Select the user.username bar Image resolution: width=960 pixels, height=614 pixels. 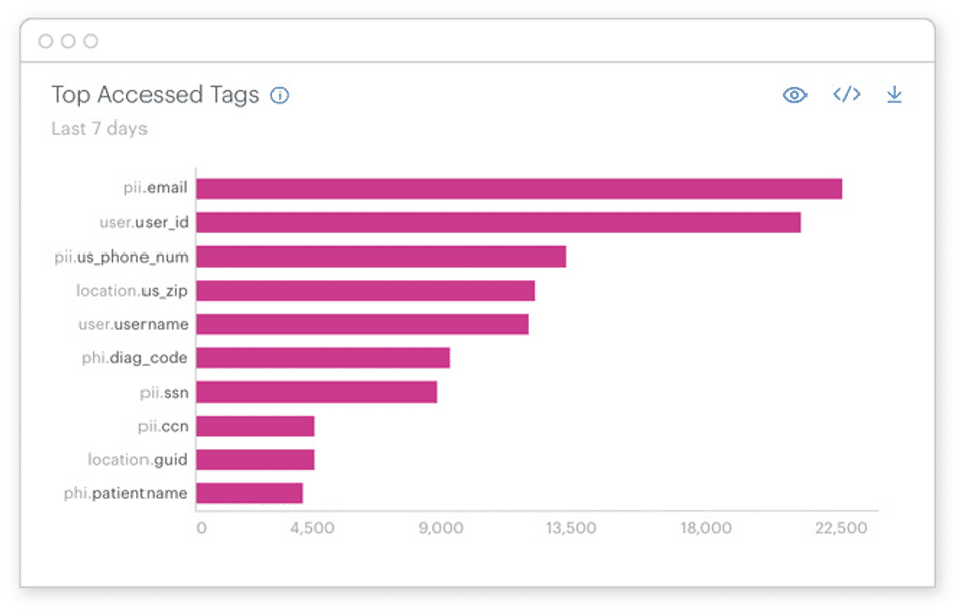click(x=362, y=324)
